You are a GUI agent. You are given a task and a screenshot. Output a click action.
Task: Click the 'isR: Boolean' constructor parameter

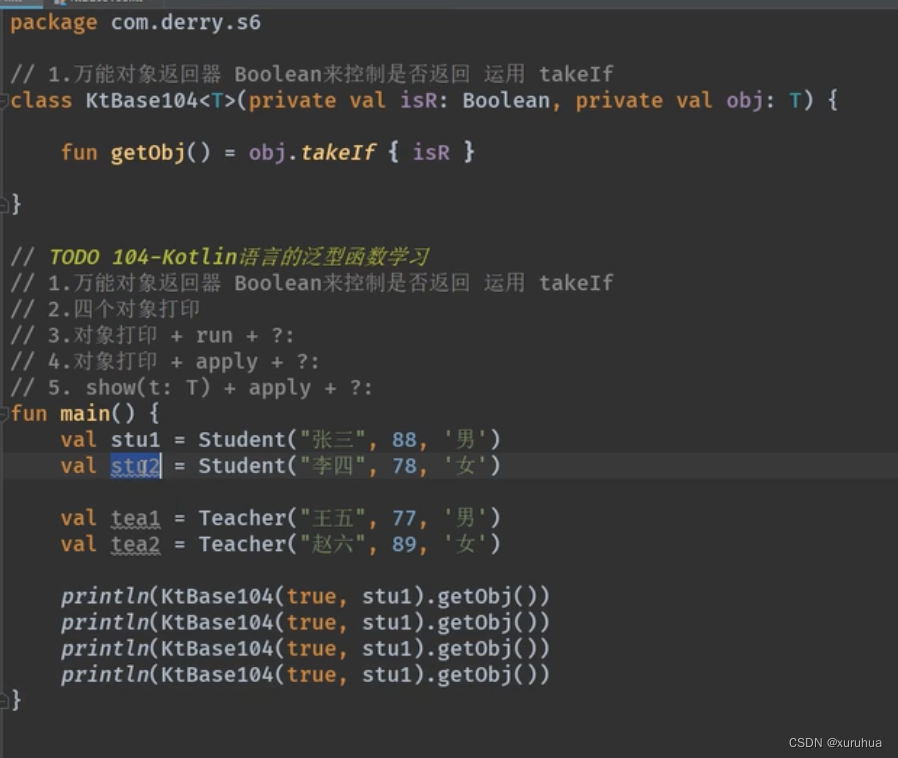(475, 101)
